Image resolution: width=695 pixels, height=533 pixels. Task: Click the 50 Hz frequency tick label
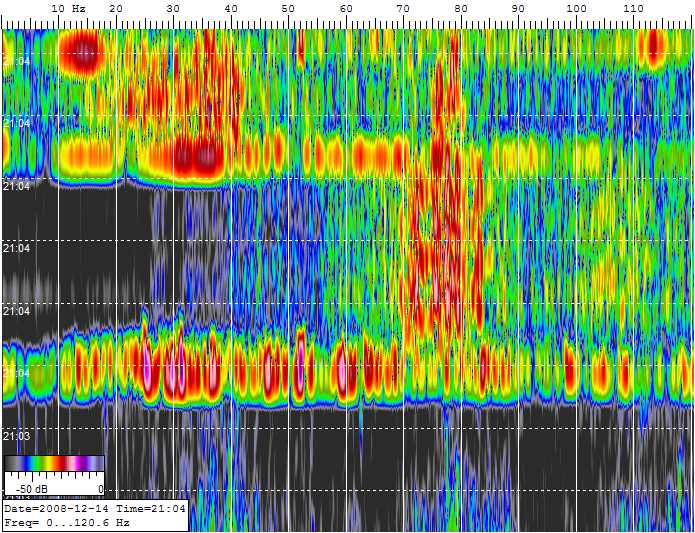[289, 8]
